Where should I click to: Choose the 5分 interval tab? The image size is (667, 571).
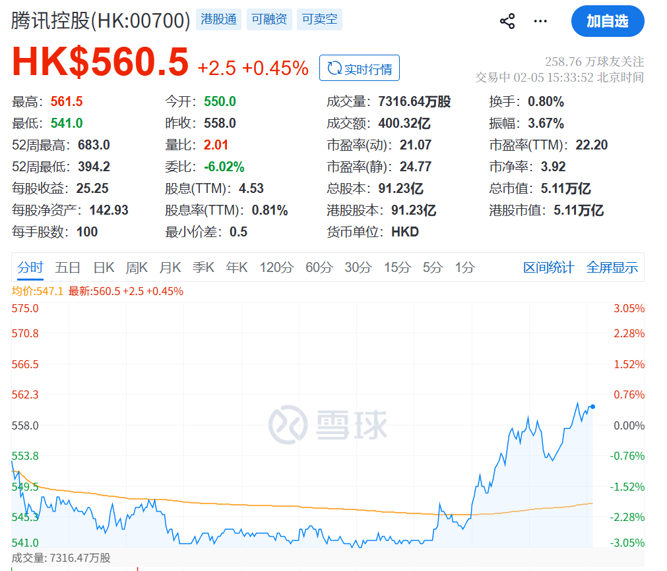[432, 267]
